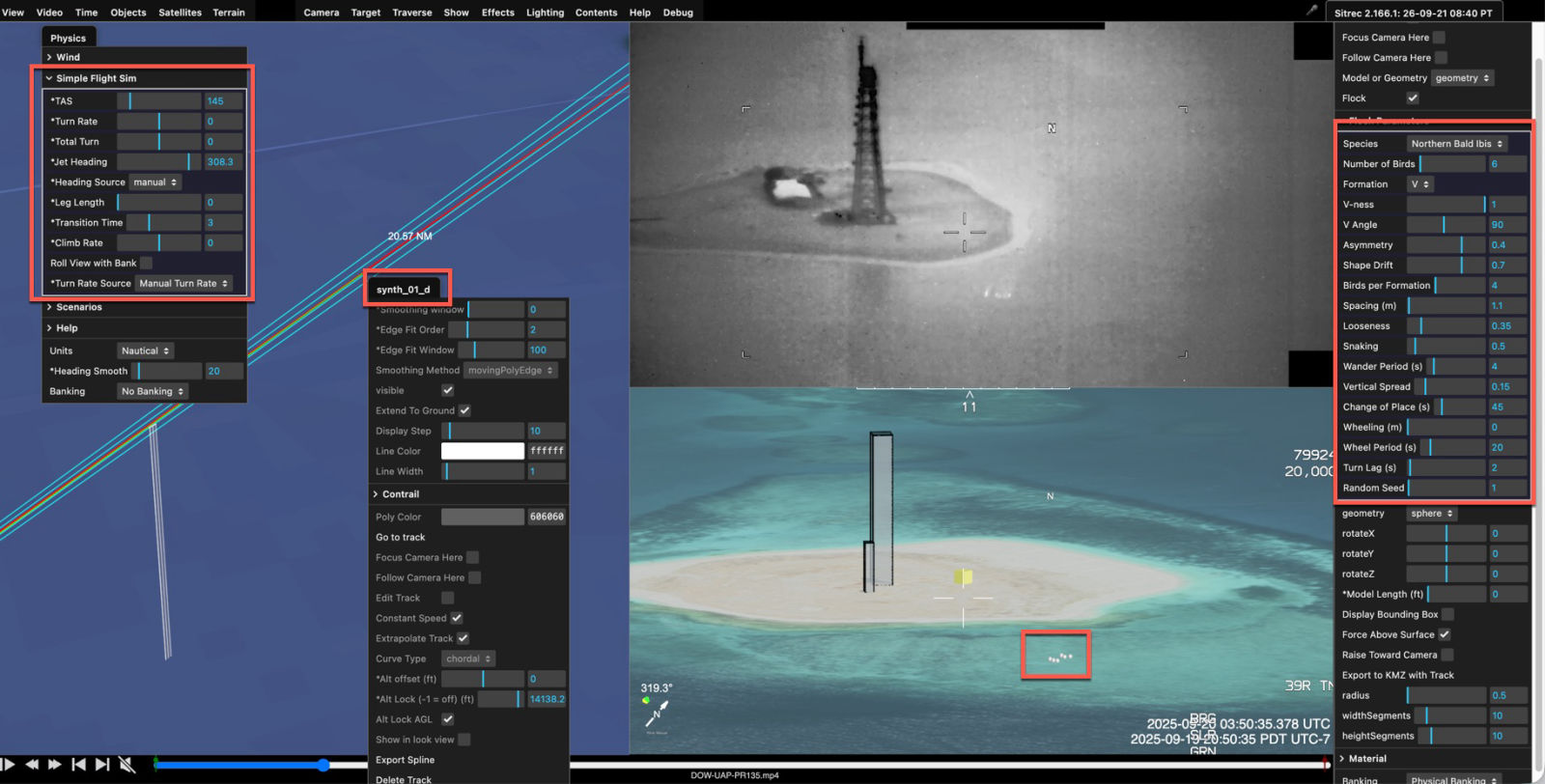Open the Species dropdown
The height and width of the screenshot is (784, 1545).
coord(1456,144)
